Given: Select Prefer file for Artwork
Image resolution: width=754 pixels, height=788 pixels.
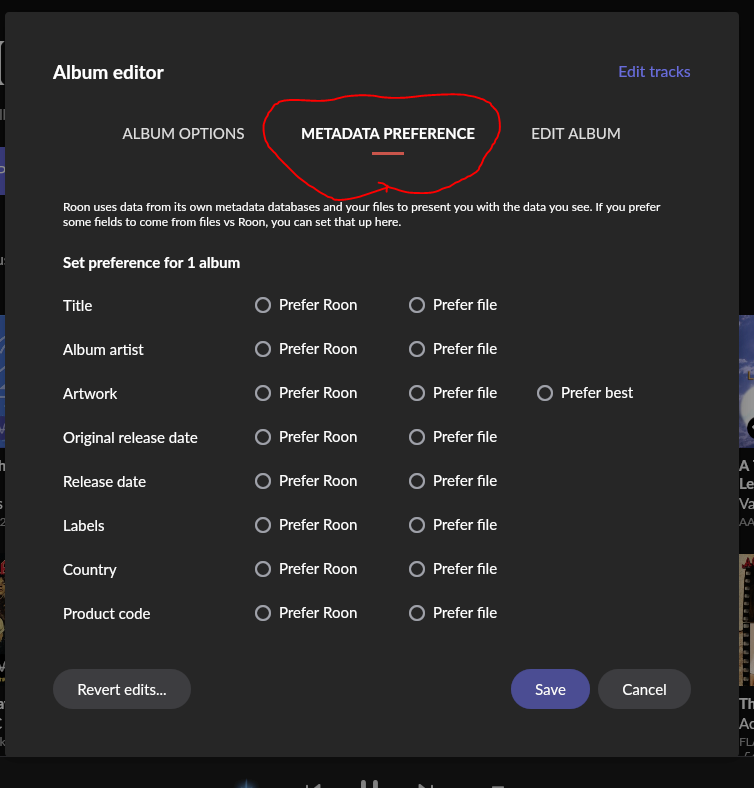Looking at the screenshot, I should 417,393.
